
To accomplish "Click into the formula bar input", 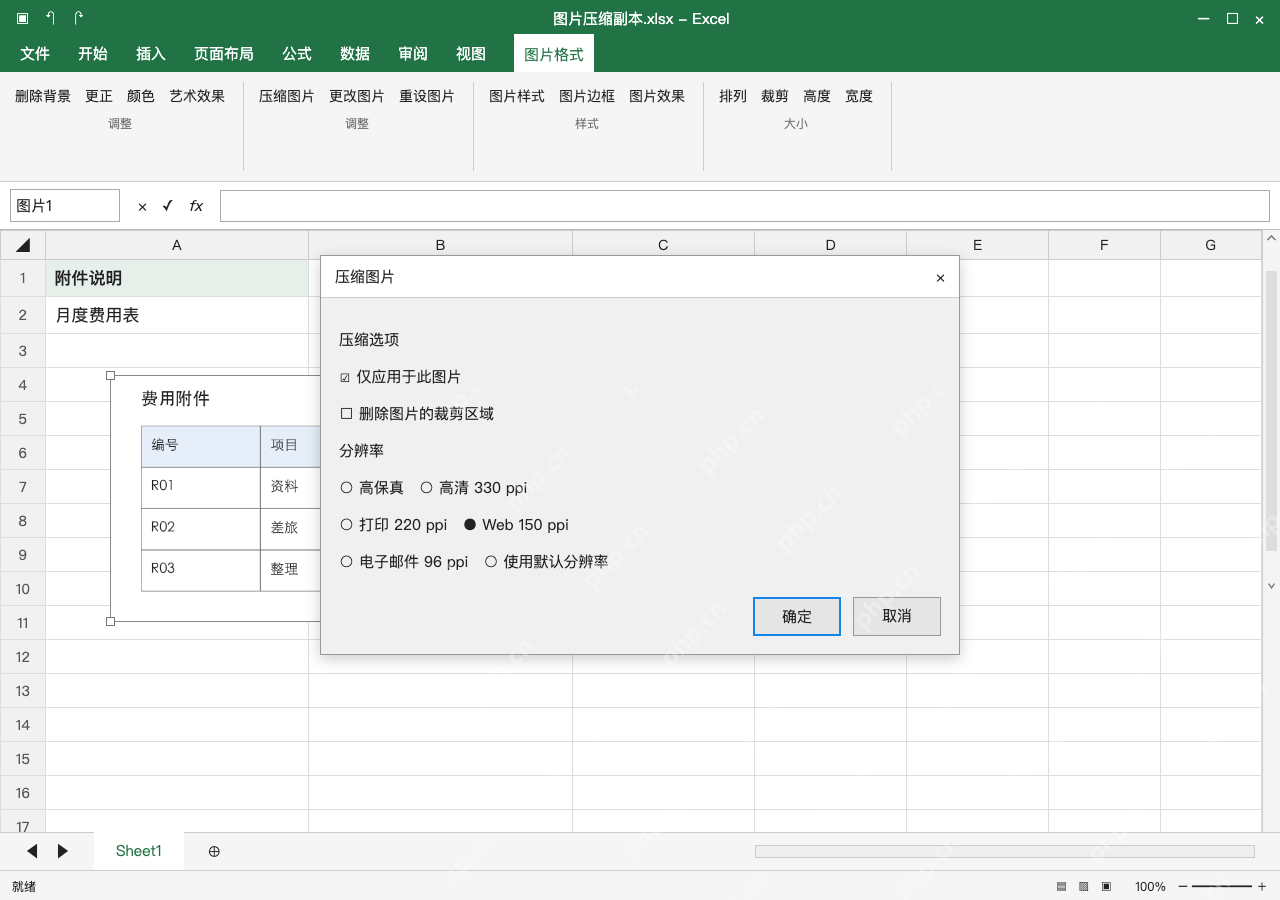I will (745, 206).
